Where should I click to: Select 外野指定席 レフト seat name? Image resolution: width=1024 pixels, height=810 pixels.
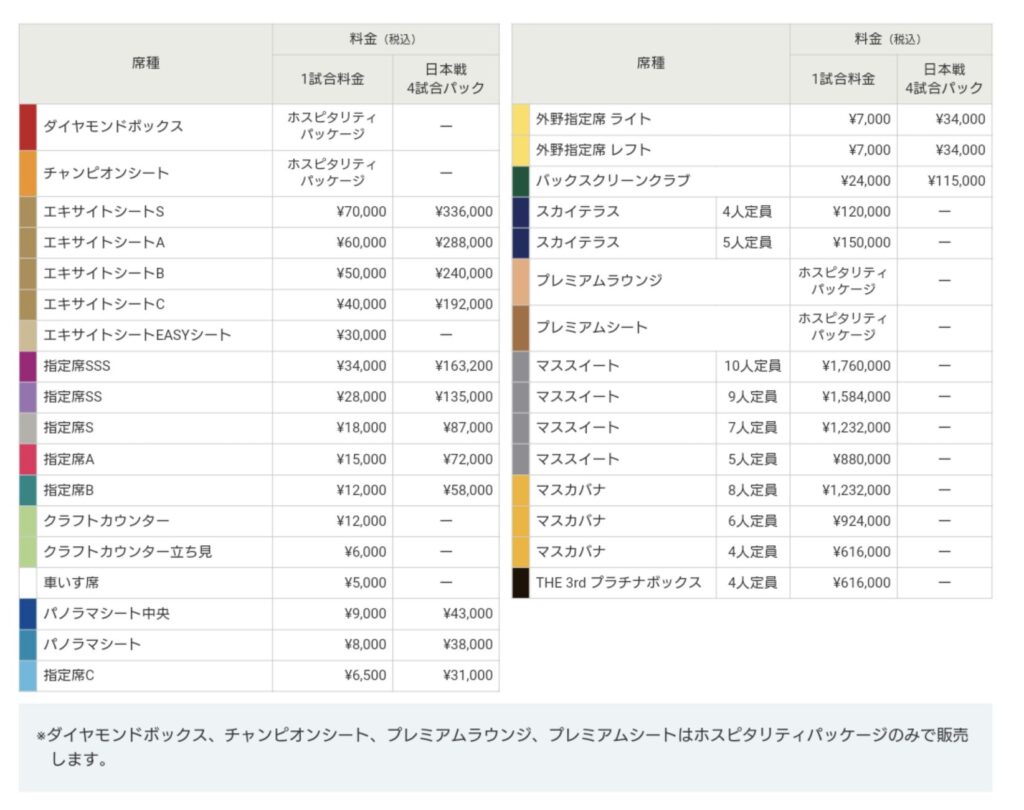tap(593, 150)
